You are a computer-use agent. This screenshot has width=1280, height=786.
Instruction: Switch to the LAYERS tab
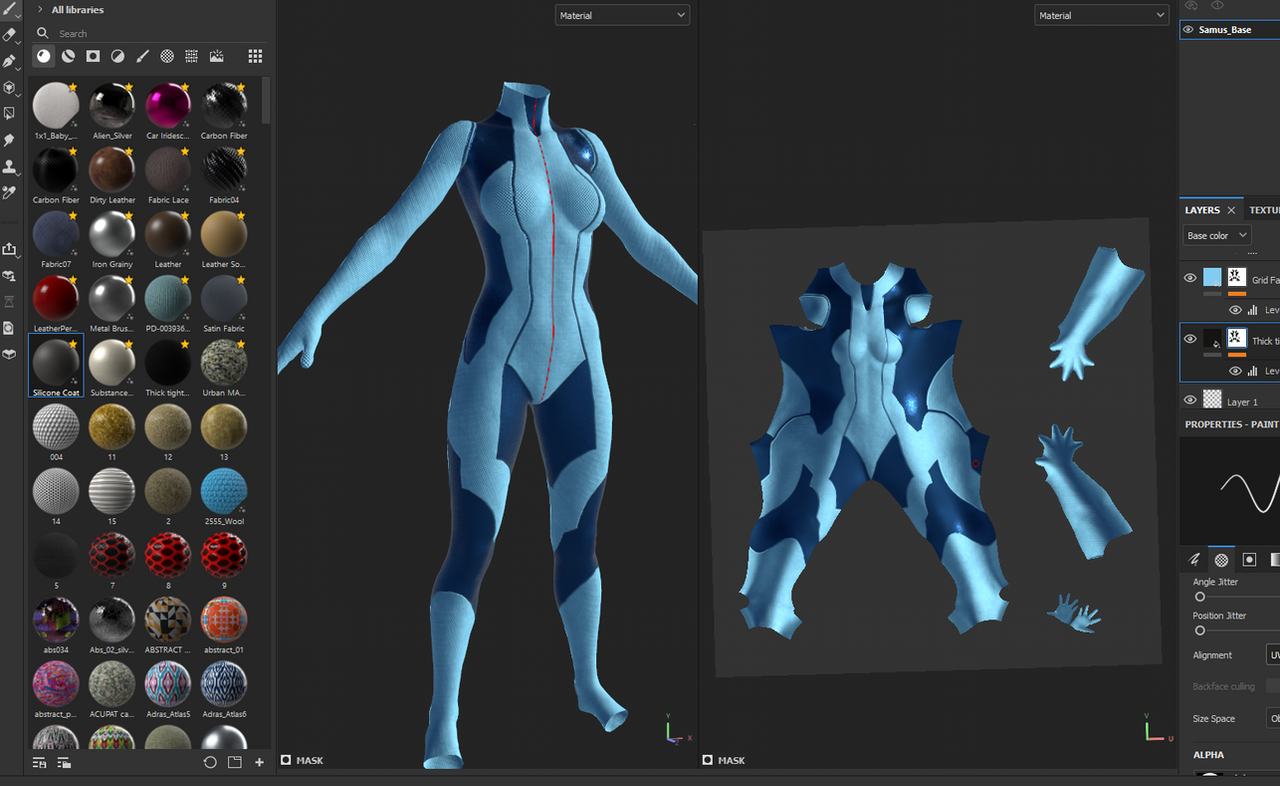(1202, 210)
